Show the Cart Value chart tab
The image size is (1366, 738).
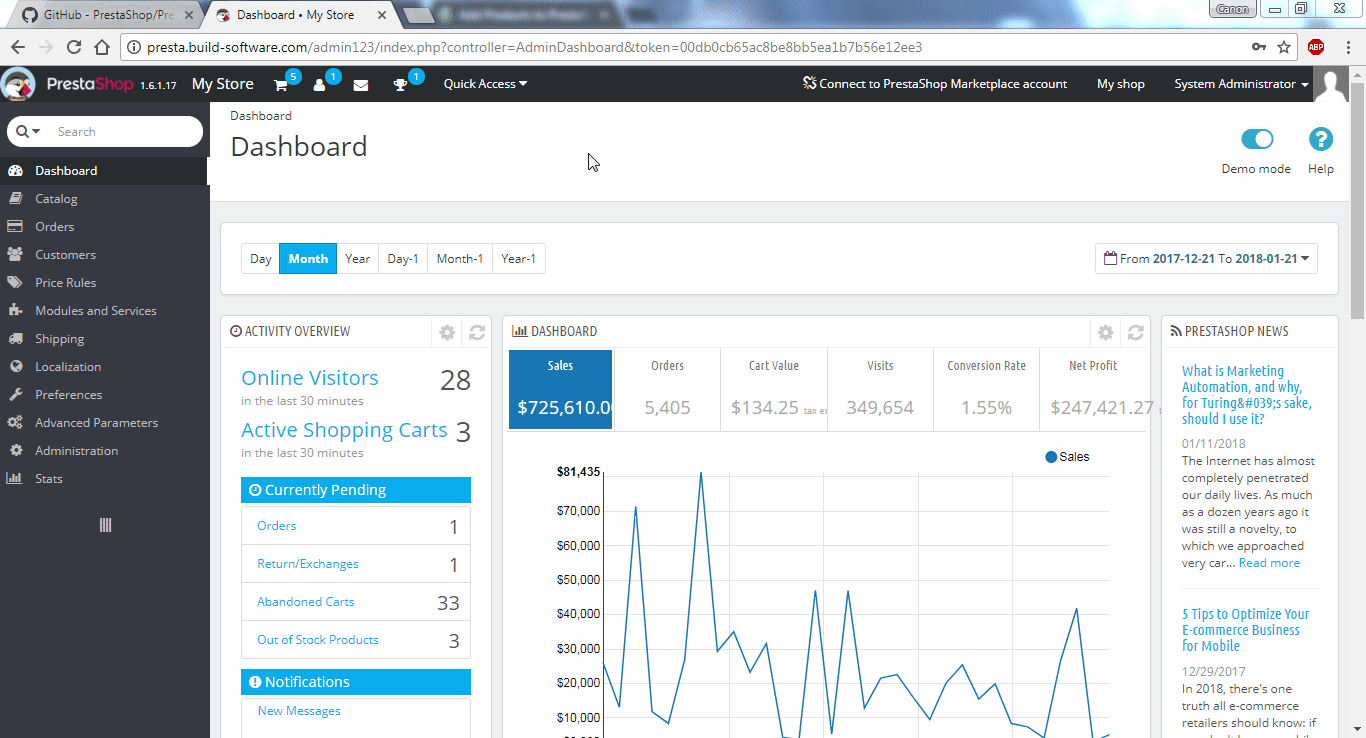pos(774,390)
